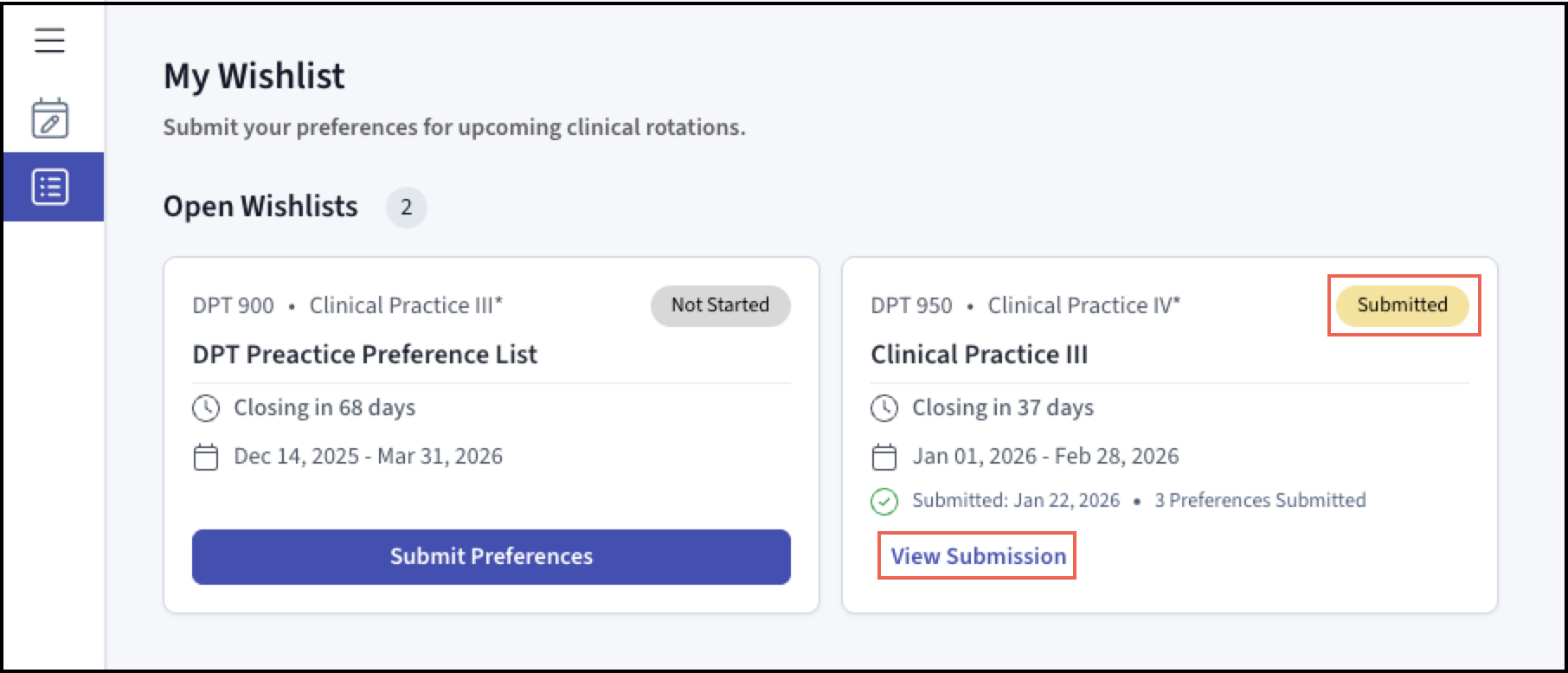Click the 3 Preferences Submitted text
The image size is (1568, 673).
(x=1260, y=501)
